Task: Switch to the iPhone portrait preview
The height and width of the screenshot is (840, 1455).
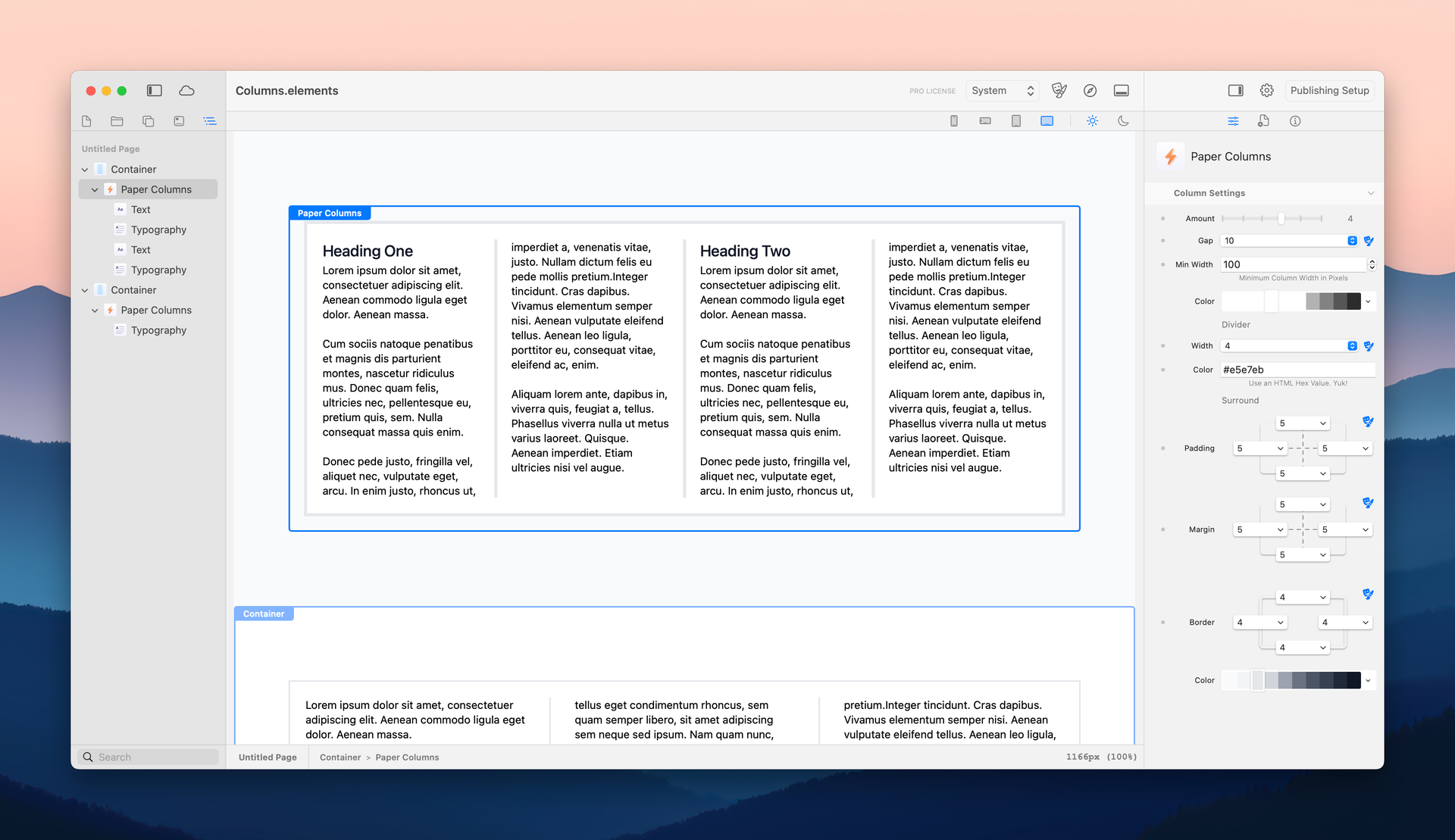Action: point(953,121)
